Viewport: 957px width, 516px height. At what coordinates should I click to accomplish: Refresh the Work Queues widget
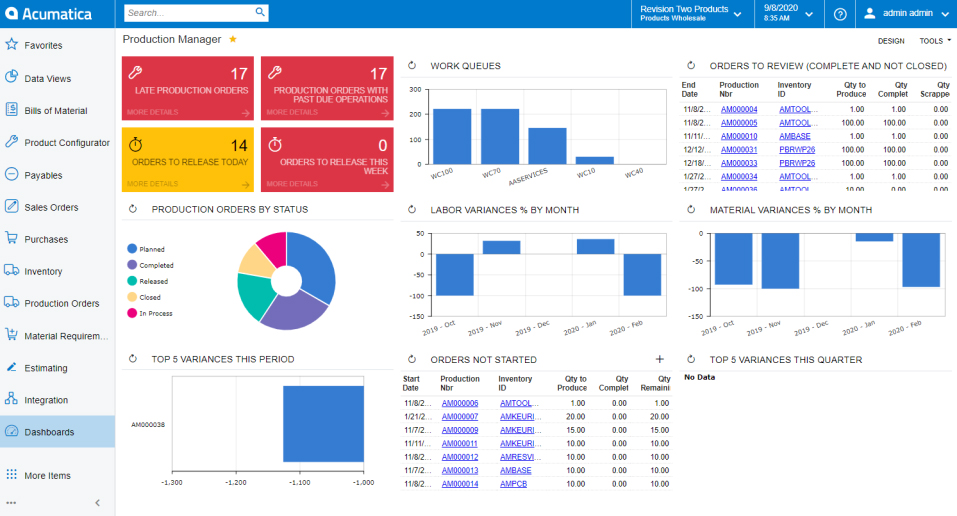coord(412,65)
